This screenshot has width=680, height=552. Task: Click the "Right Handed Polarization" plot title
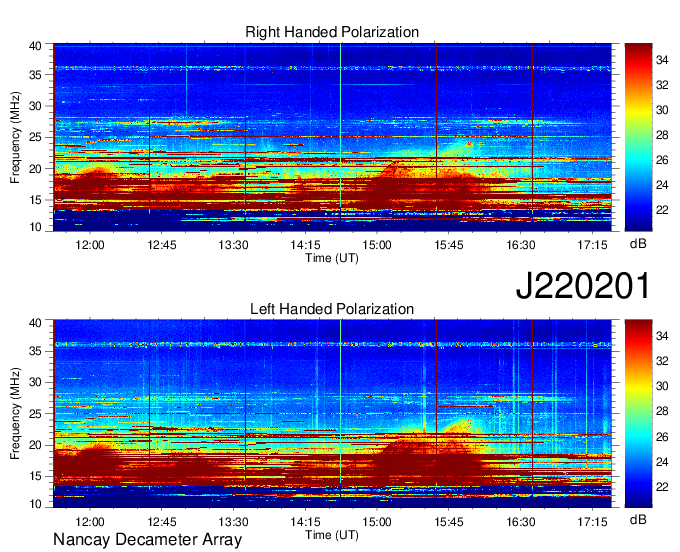[x=332, y=32]
